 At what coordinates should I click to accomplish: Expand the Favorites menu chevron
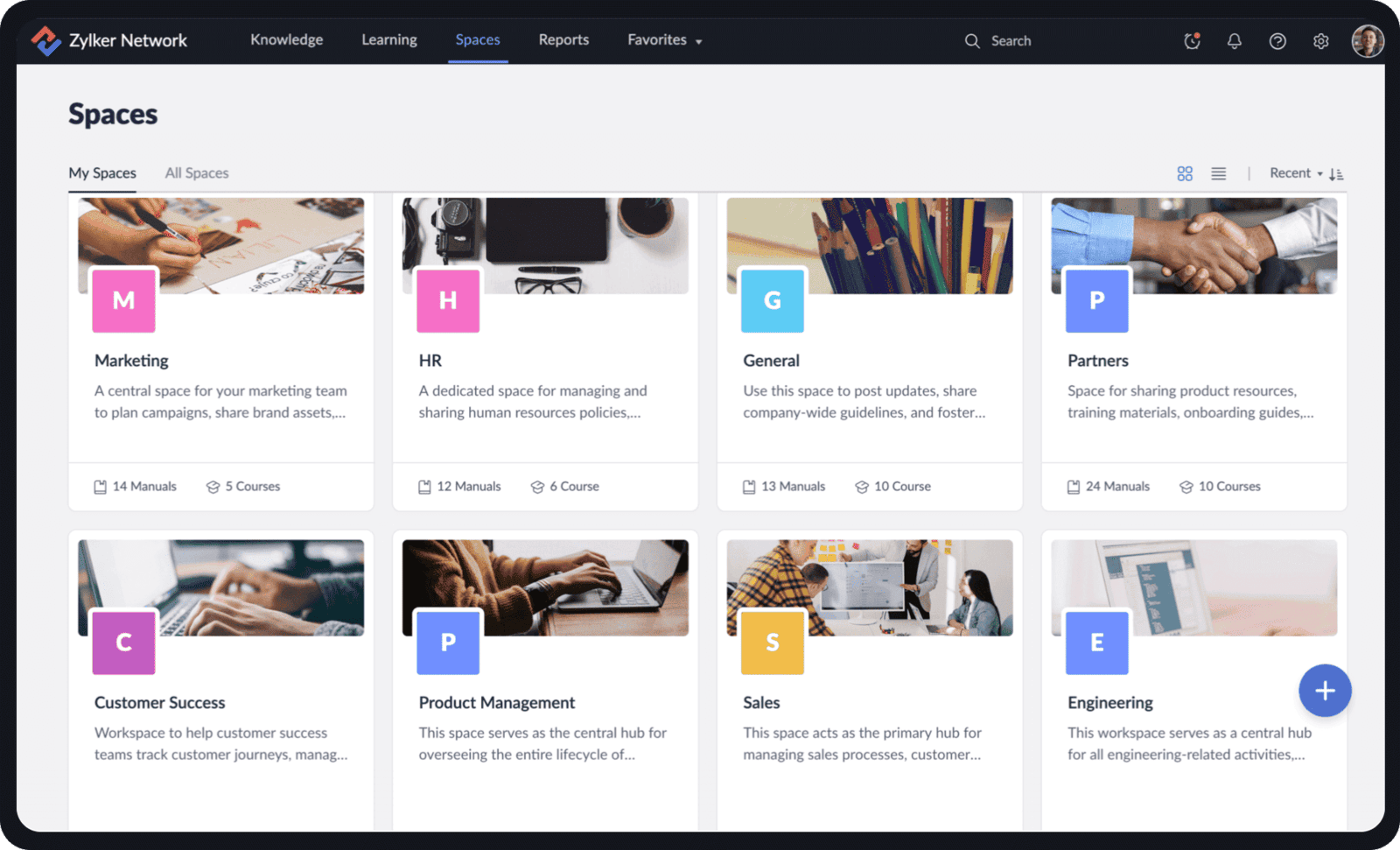click(697, 40)
